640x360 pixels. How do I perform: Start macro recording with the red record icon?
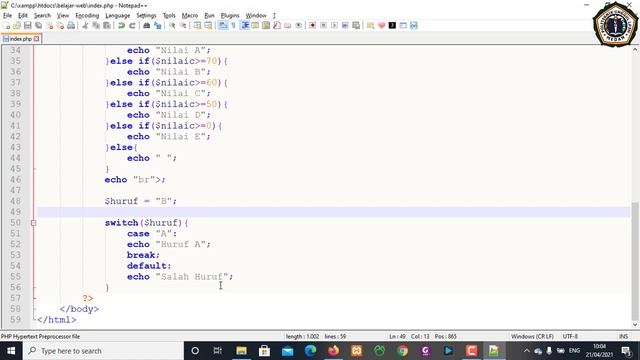[312, 25]
